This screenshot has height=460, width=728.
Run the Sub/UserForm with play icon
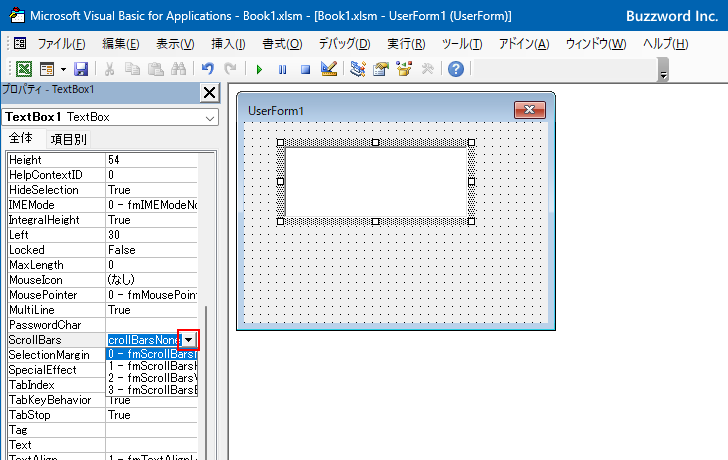[259, 70]
